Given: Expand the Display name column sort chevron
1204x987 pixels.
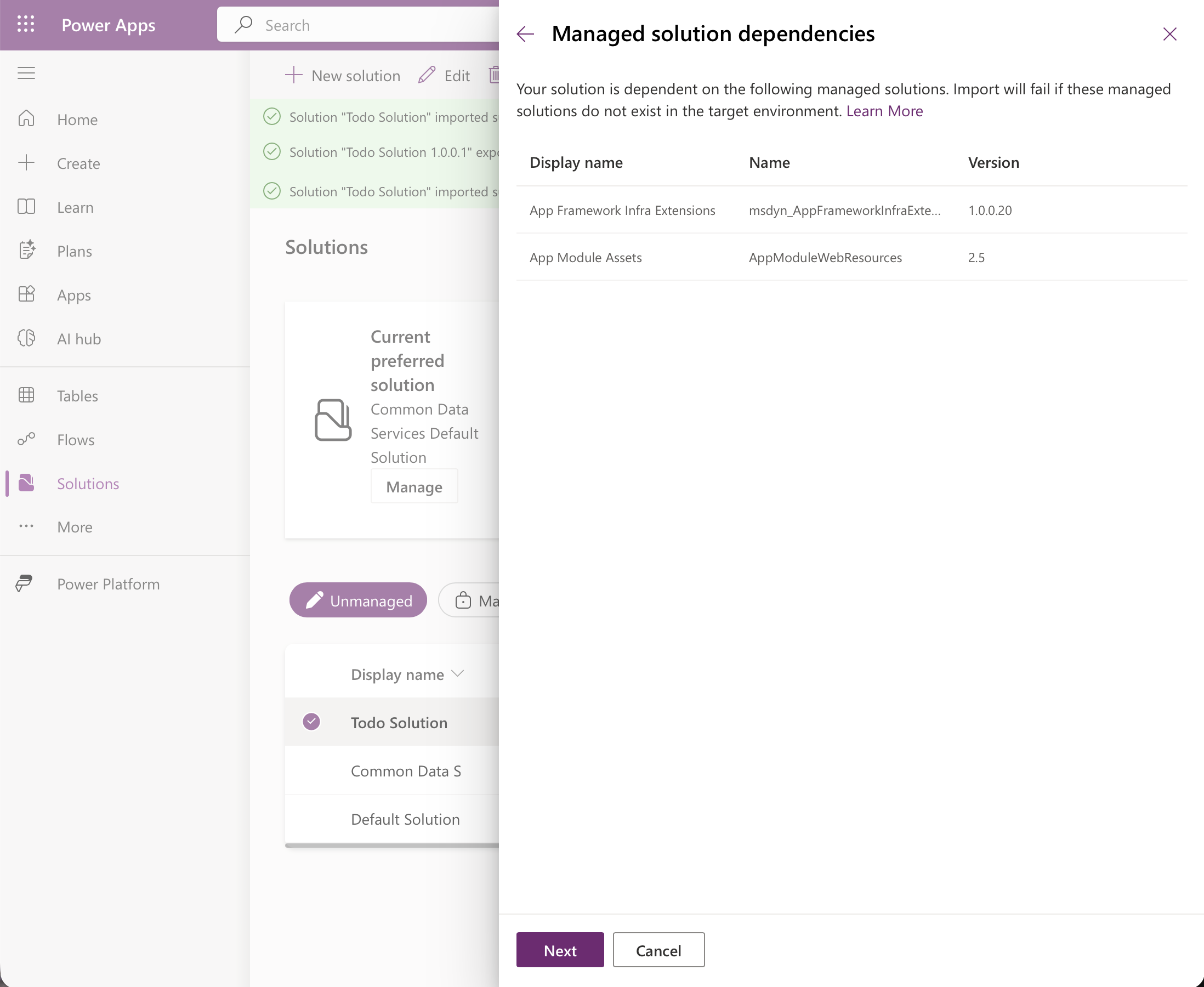Looking at the screenshot, I should (458, 674).
